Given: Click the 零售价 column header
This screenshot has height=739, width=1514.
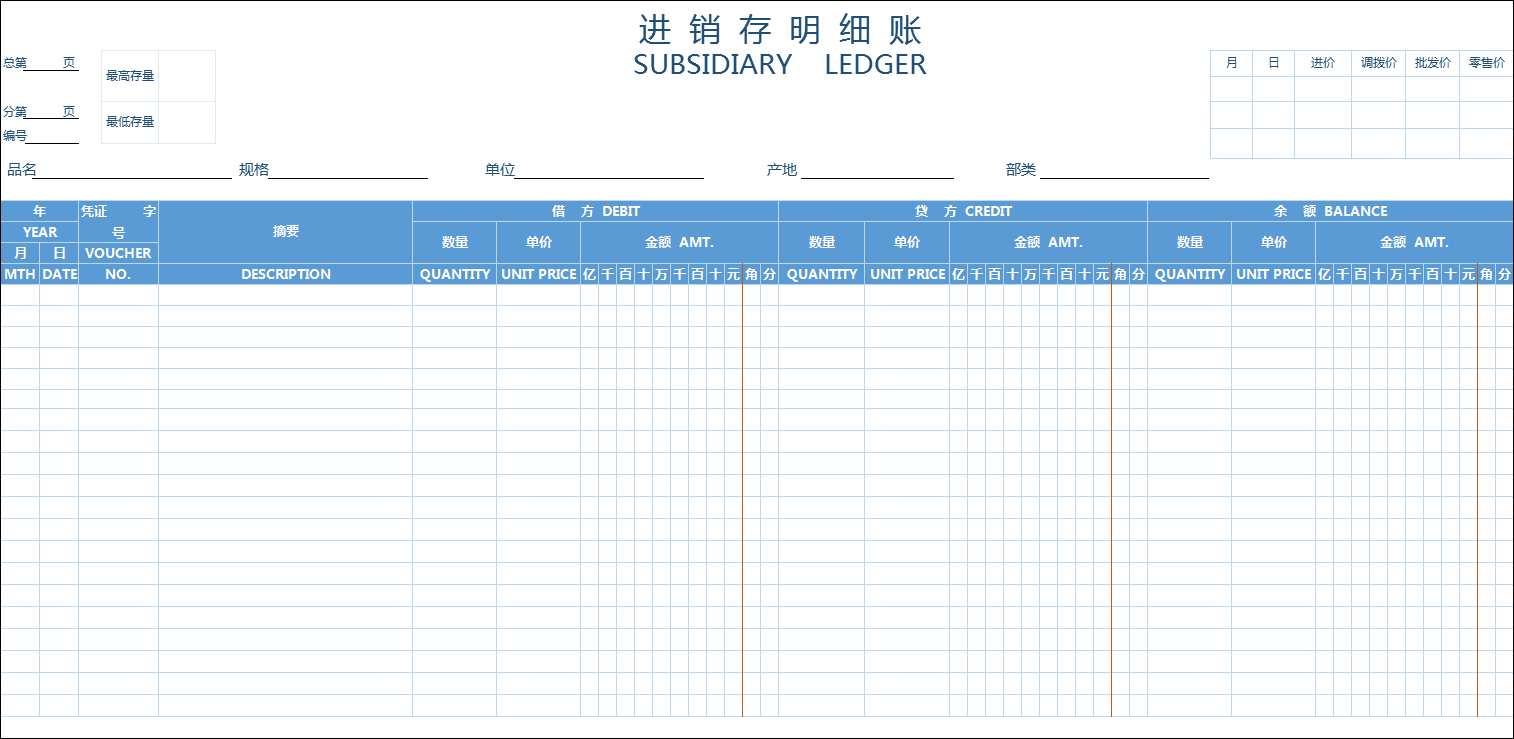Looking at the screenshot, I should 1486,61.
